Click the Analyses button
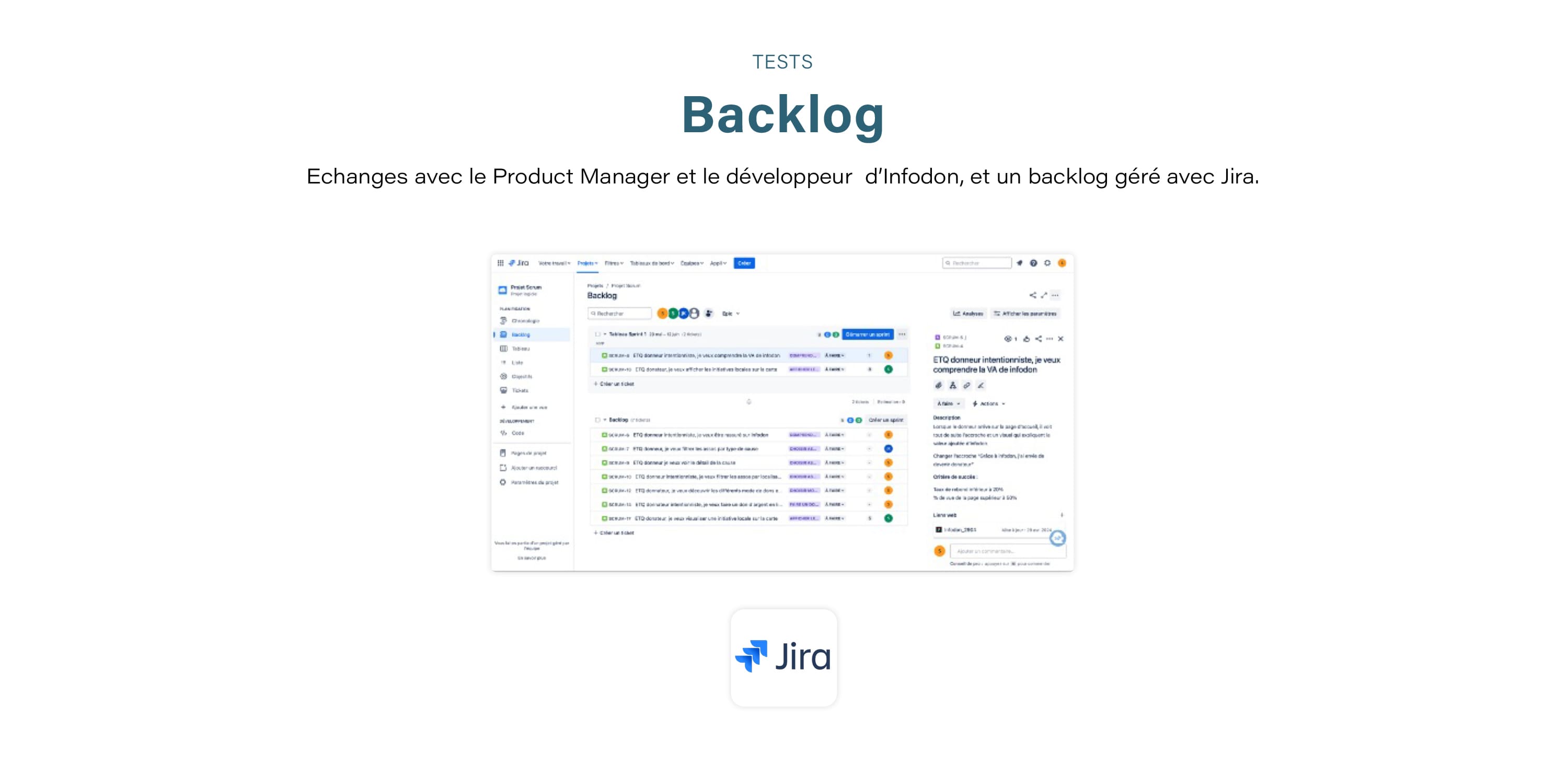 (x=968, y=314)
